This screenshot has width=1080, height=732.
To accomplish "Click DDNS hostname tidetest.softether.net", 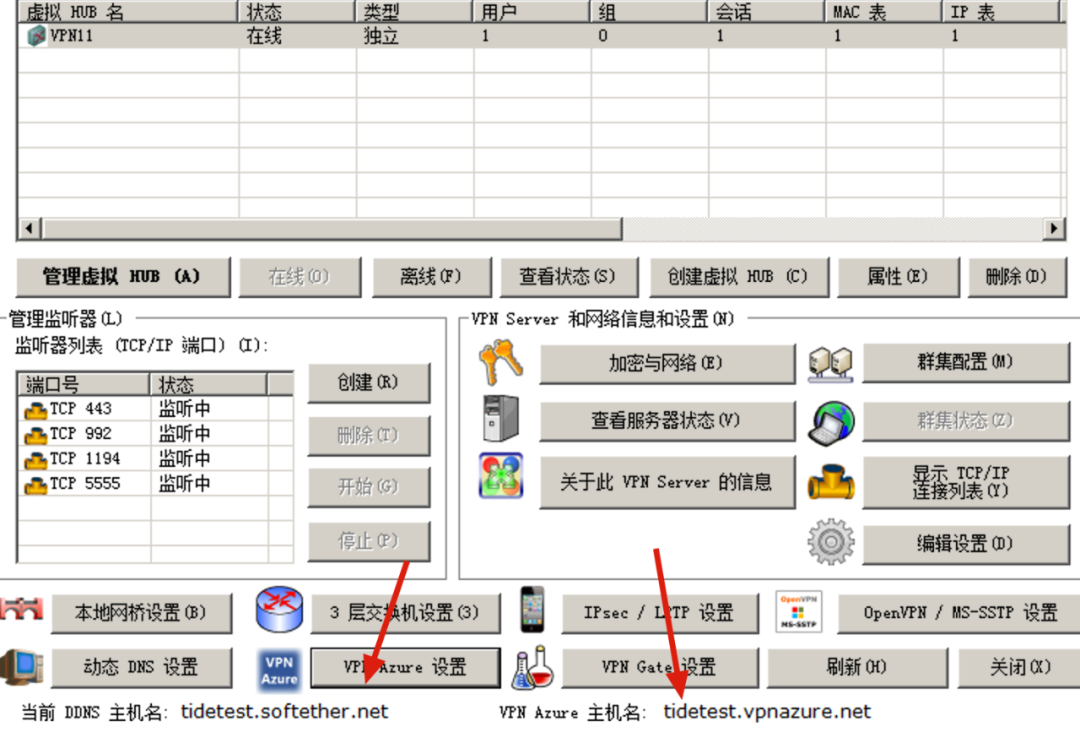I will click(x=284, y=711).
